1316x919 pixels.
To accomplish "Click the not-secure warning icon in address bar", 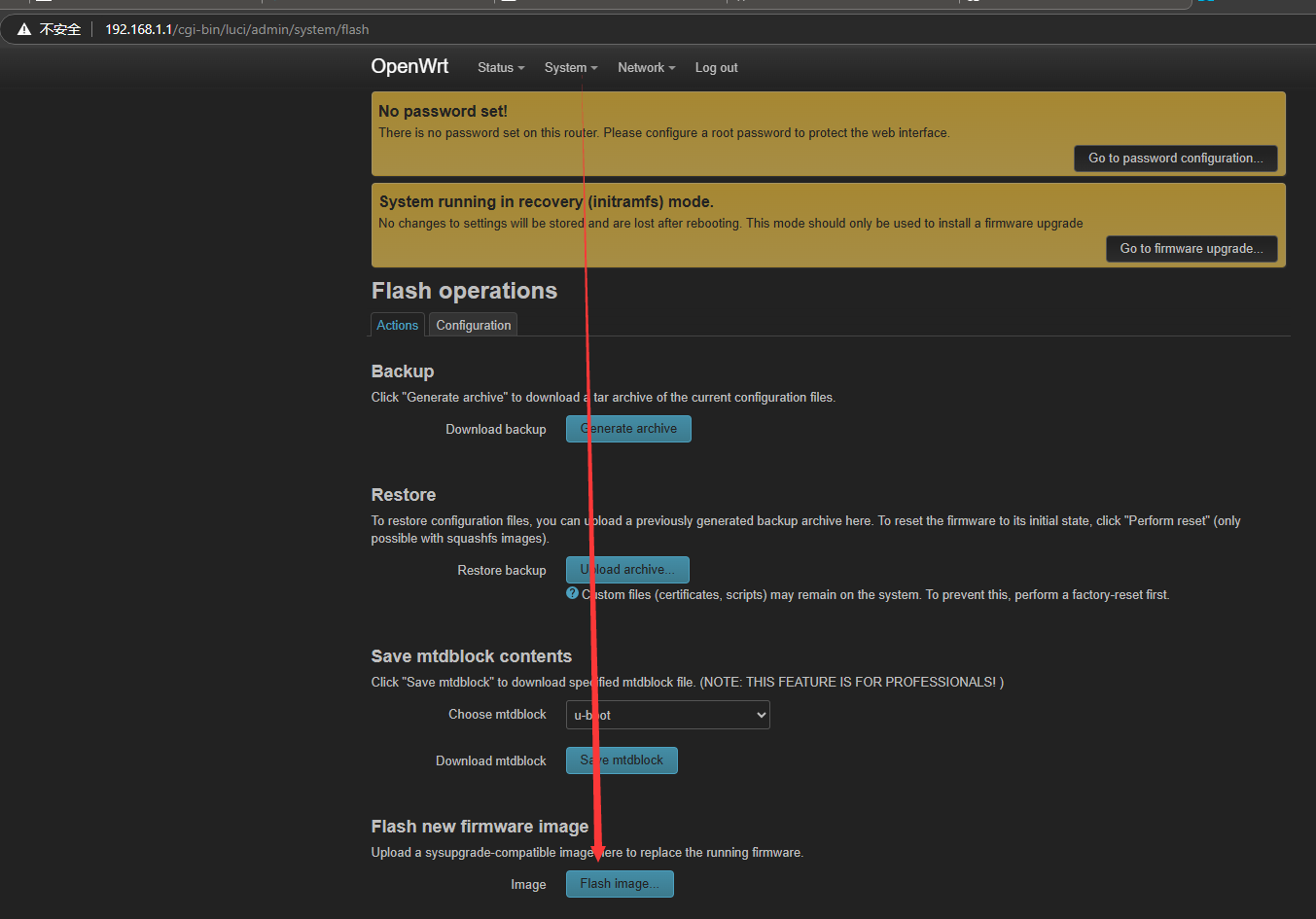I will [x=24, y=29].
